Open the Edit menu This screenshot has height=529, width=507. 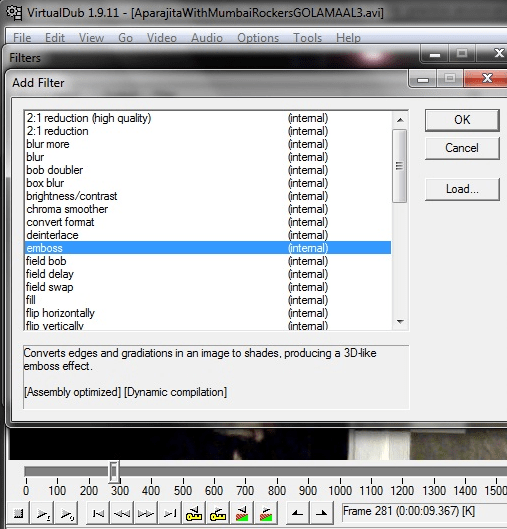(55, 37)
